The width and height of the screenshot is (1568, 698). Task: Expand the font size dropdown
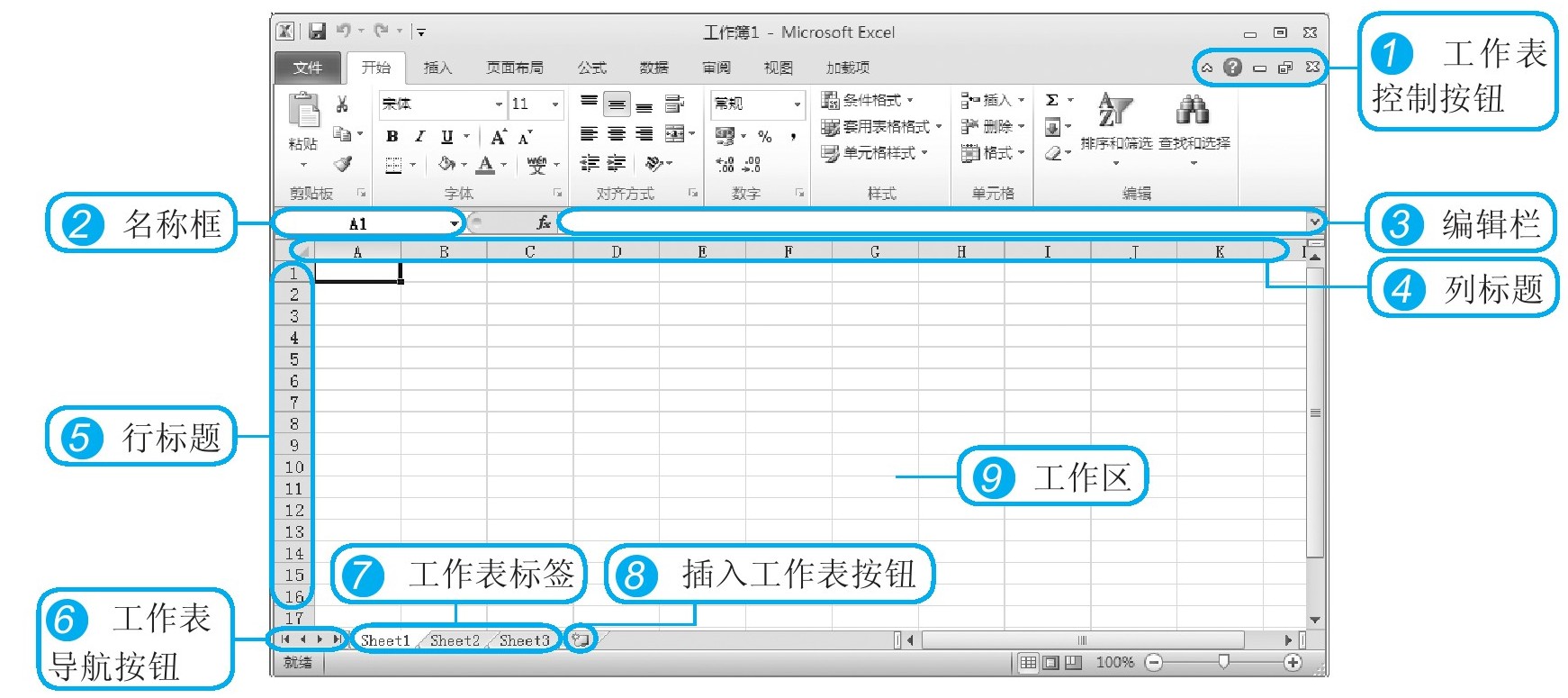[555, 104]
